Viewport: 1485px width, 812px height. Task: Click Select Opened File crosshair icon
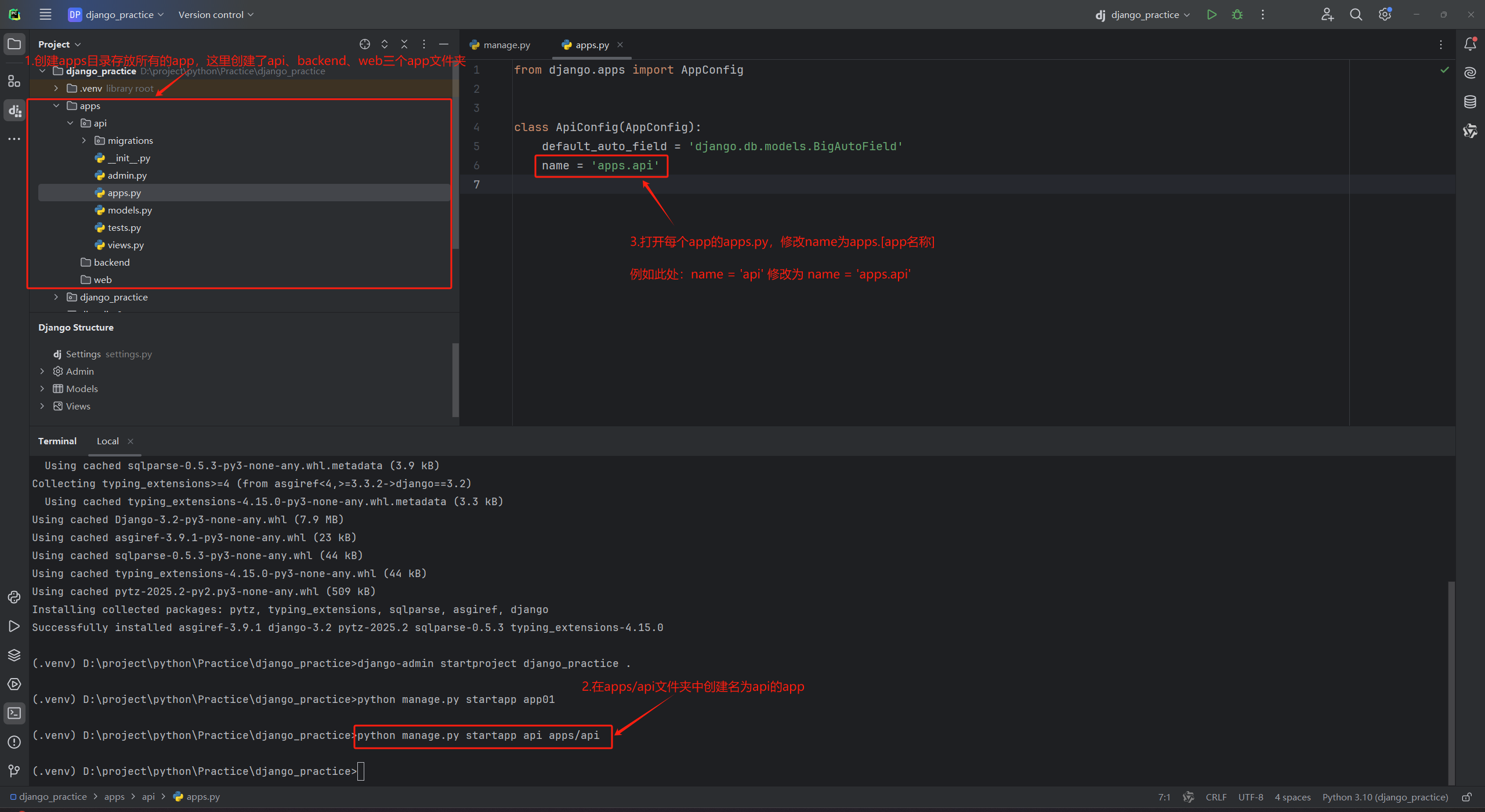pyautogui.click(x=364, y=44)
